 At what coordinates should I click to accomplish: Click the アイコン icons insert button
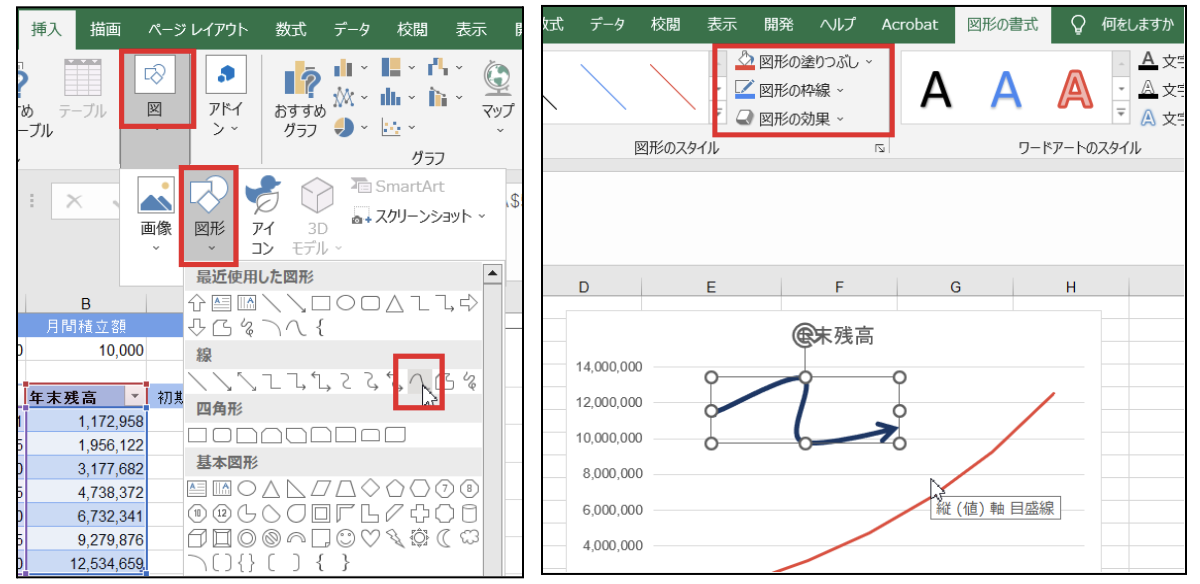262,215
